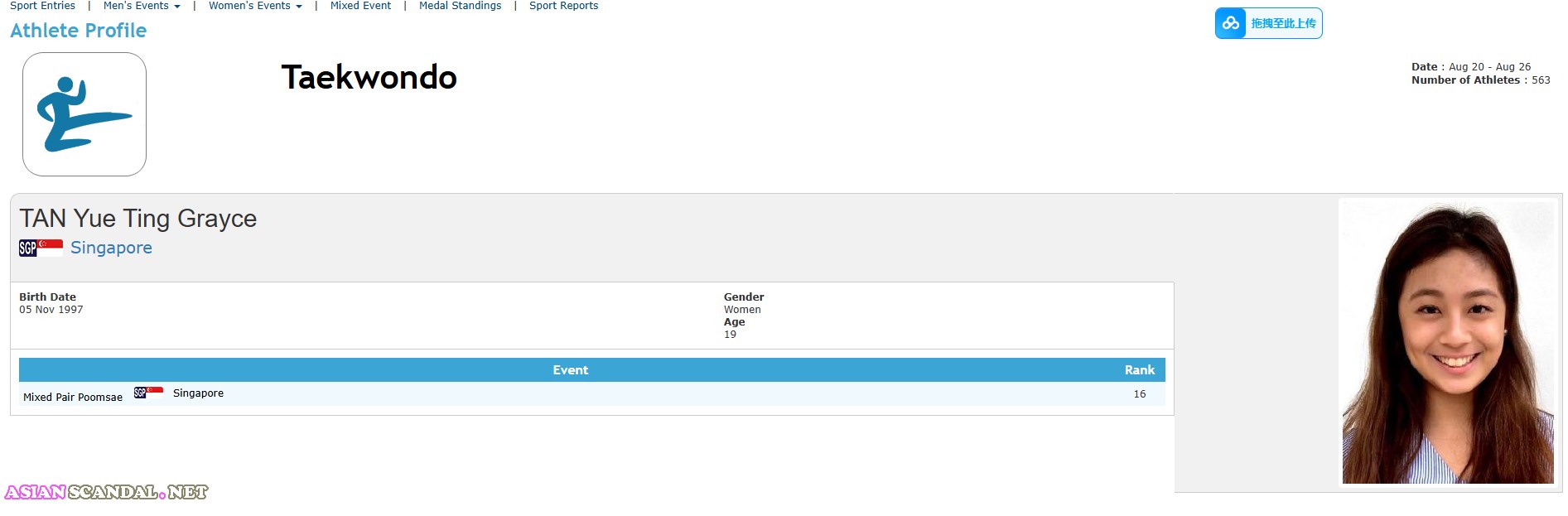The image size is (1568, 516).
Task: Click the Athlete Profile heading
Action: 78,31
